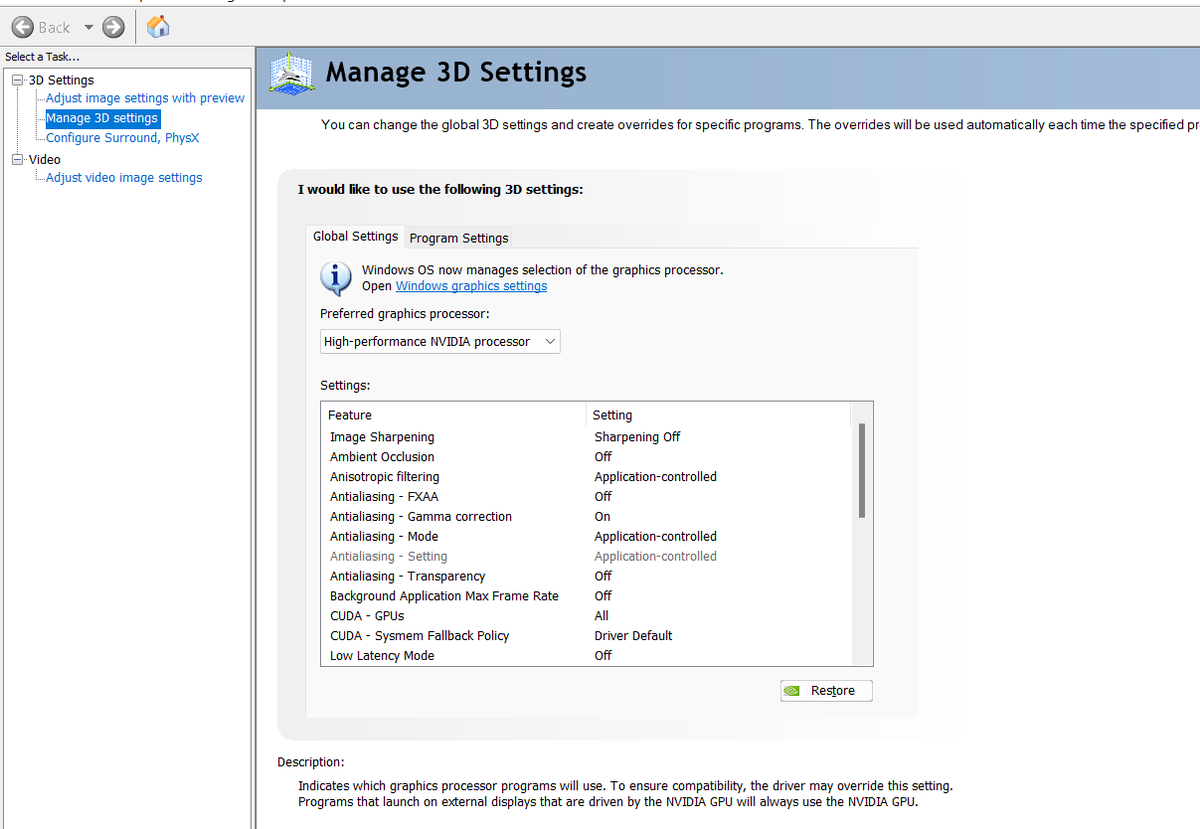Select the CUDA - GPUs row
Viewport: 1200px width, 829px height.
pos(586,617)
